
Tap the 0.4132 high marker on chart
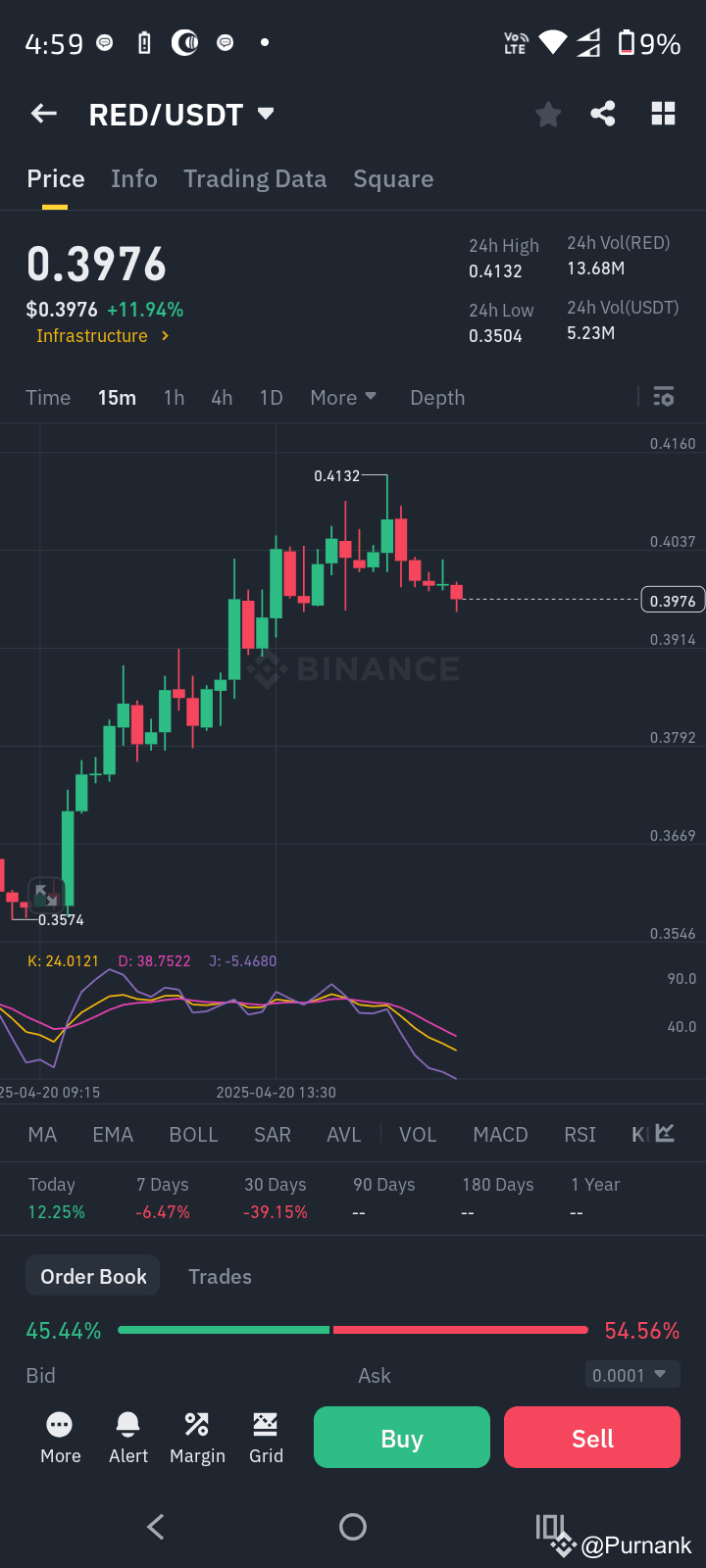336,475
